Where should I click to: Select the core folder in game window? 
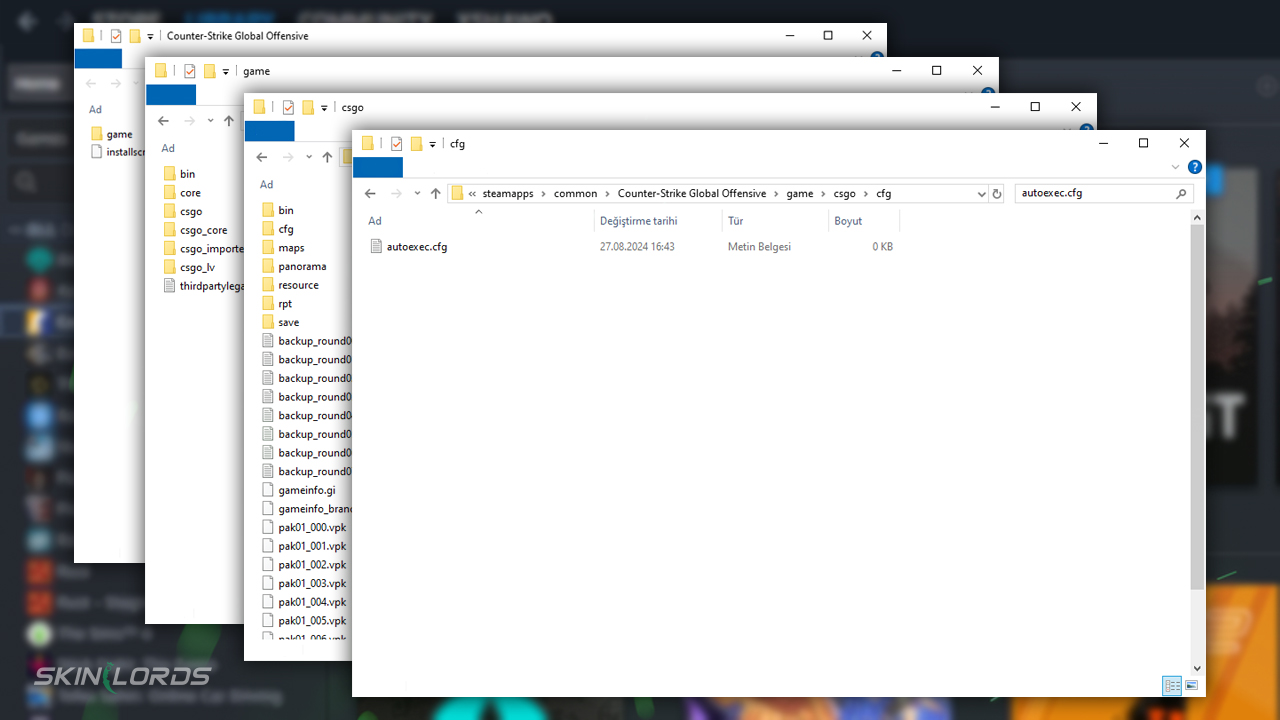pos(190,193)
